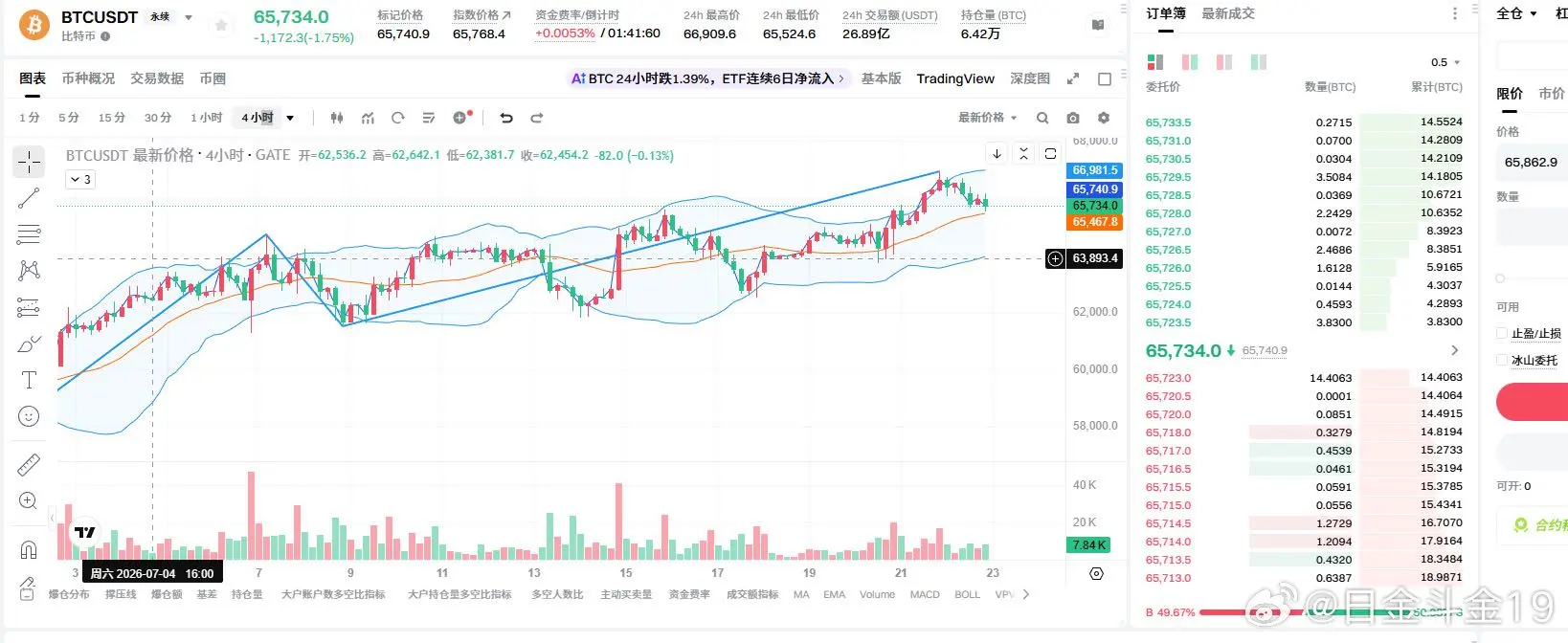Favorite BTCUSDT with the star icon
1568x643 pixels.
[221, 25]
